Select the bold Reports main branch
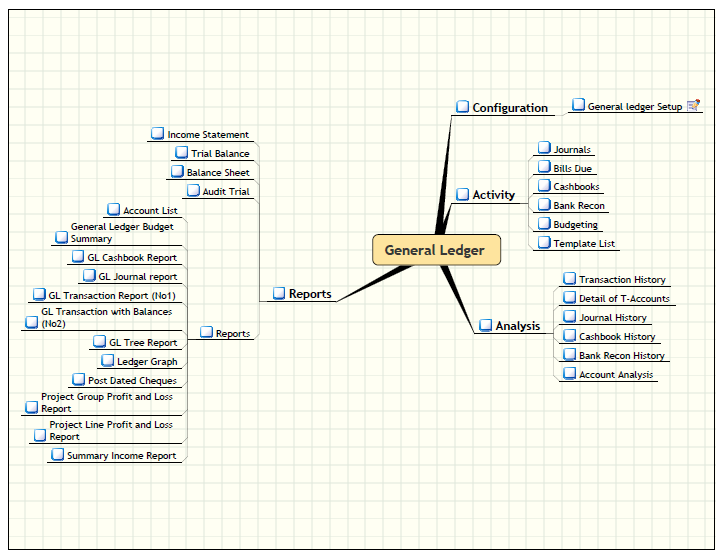 309,294
